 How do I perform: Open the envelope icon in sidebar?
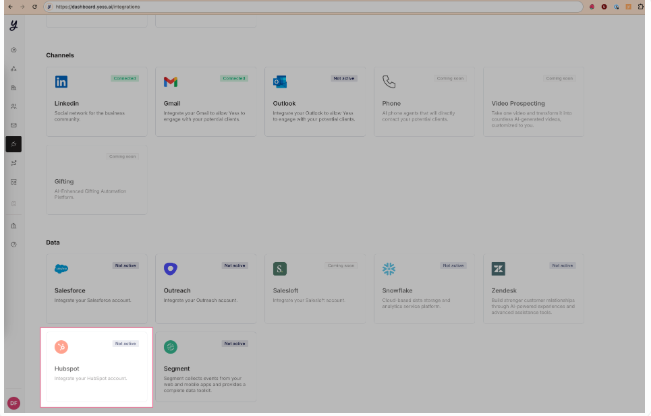click(x=14, y=125)
